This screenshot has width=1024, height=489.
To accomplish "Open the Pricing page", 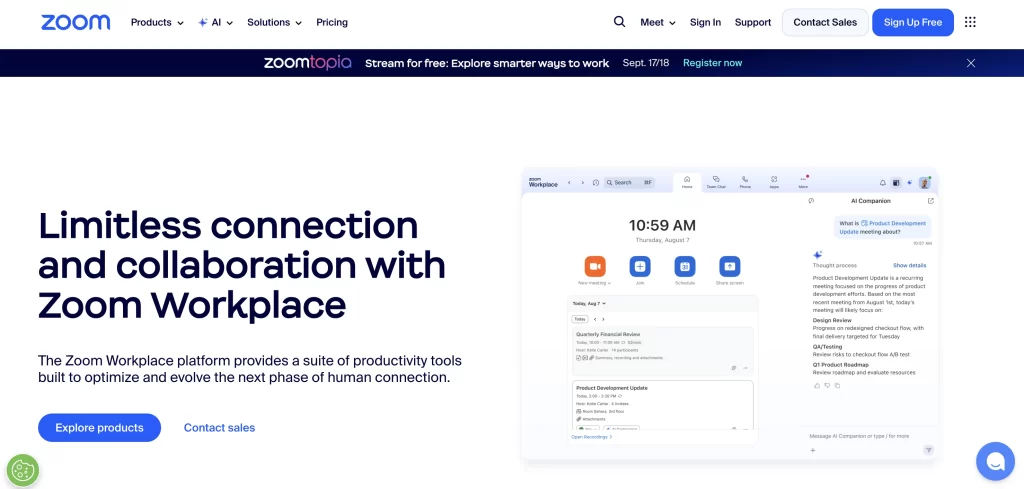I will point(332,22).
